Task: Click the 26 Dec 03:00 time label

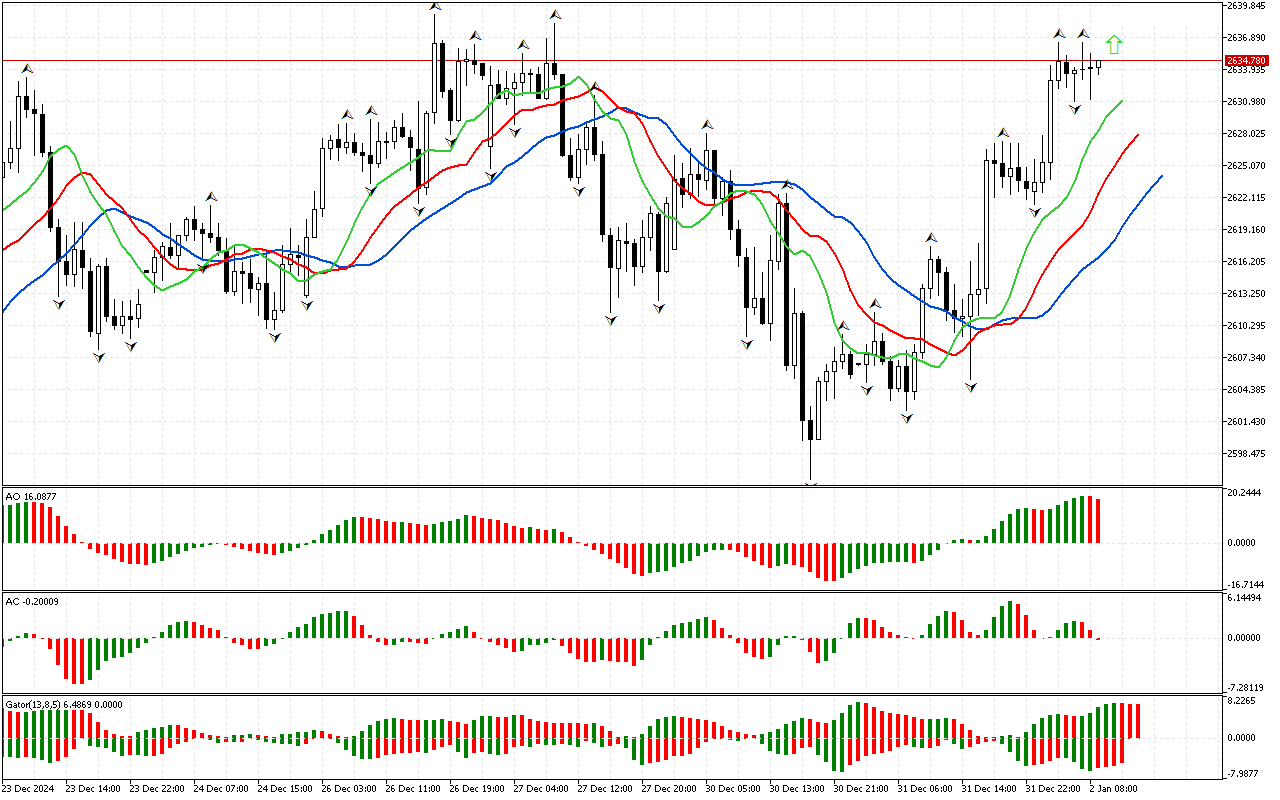Action: 350,789
